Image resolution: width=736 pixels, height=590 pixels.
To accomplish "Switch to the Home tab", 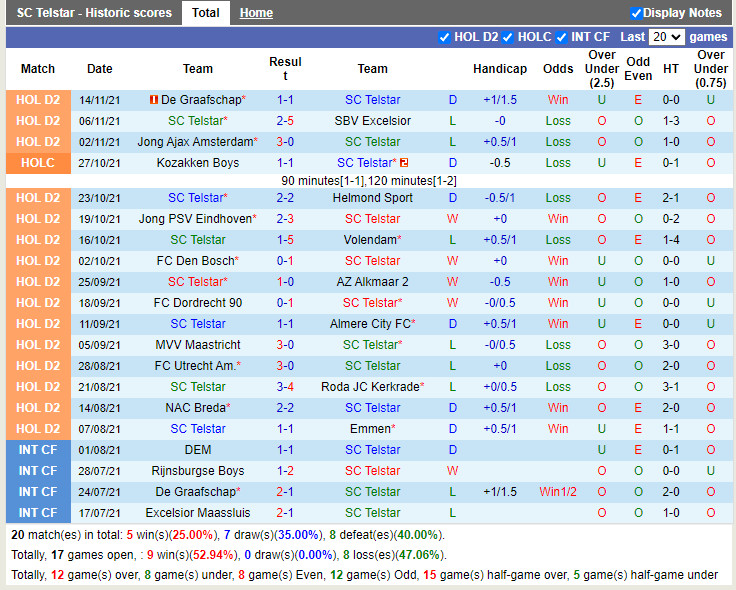I will (256, 13).
